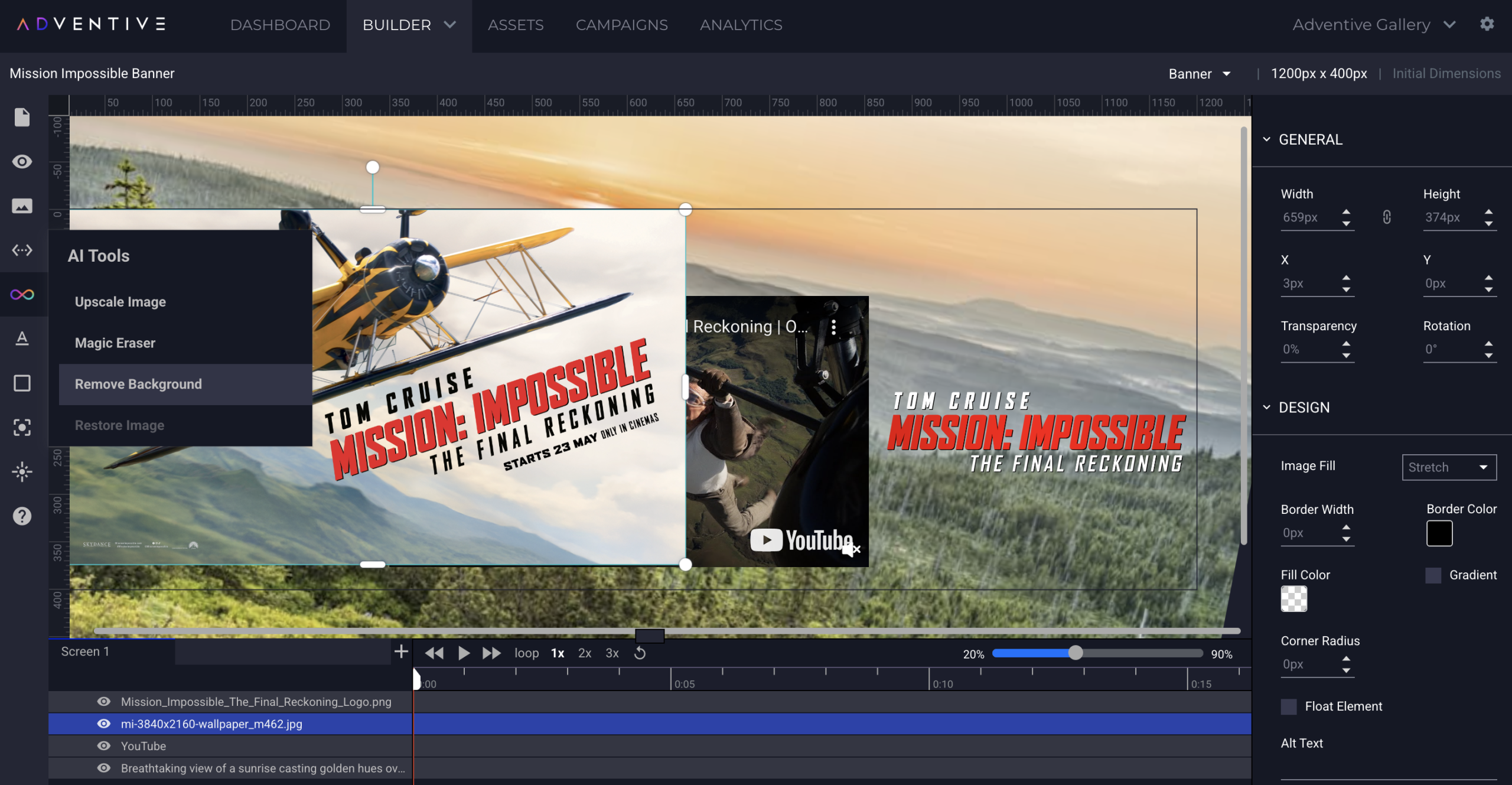The height and width of the screenshot is (785, 1512).
Task: Click the fast-forward playback button
Action: tap(491, 653)
